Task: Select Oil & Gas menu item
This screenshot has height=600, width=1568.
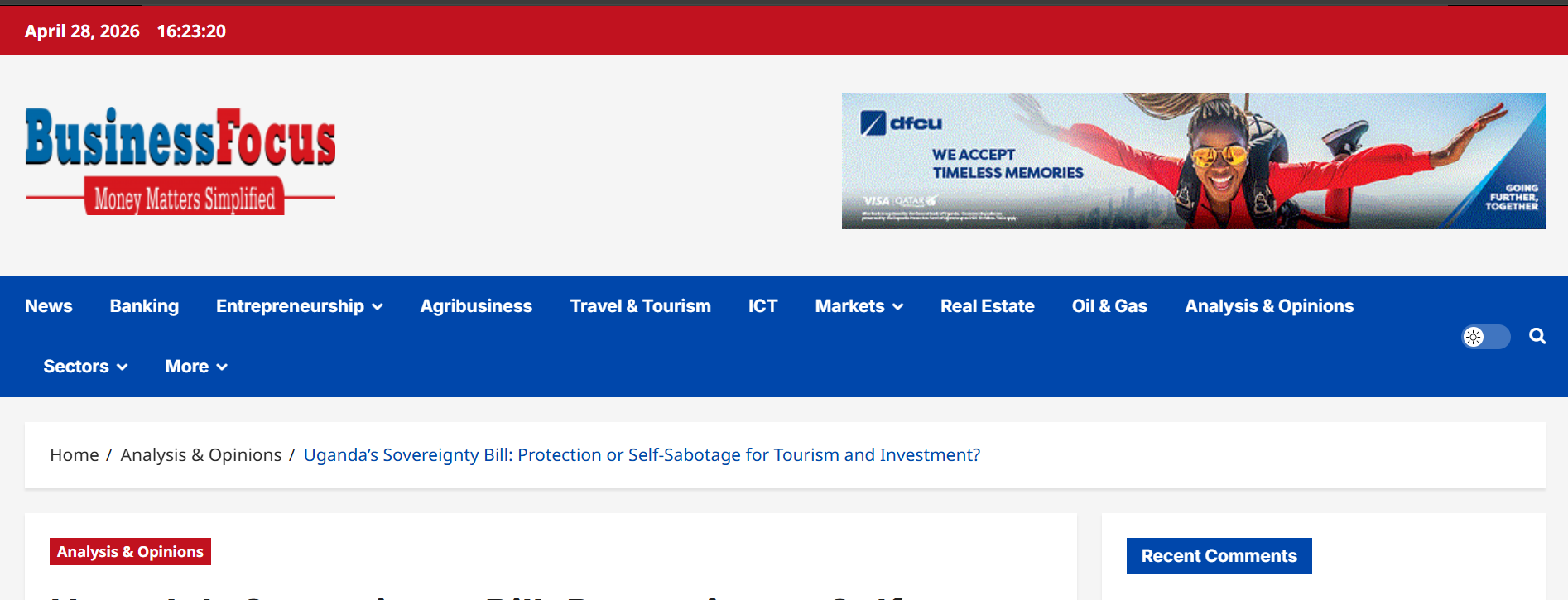Action: pos(1109,306)
